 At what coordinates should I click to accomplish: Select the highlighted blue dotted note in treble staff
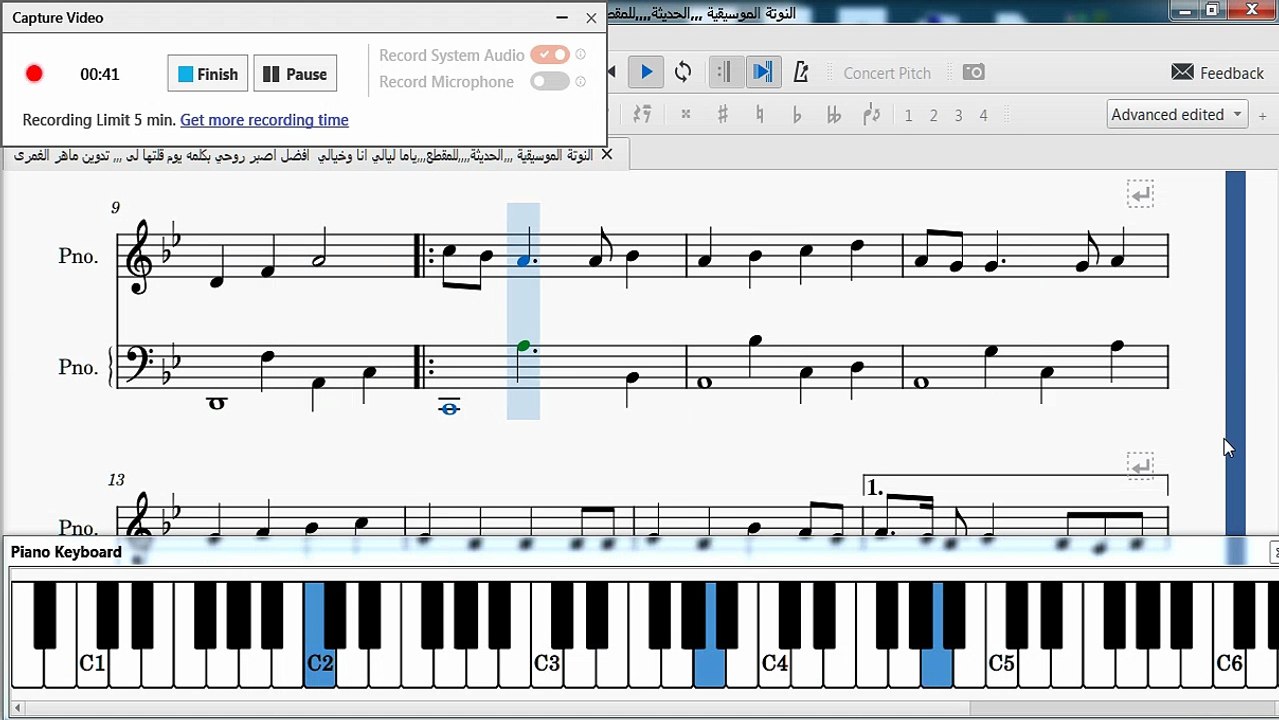coord(523,260)
